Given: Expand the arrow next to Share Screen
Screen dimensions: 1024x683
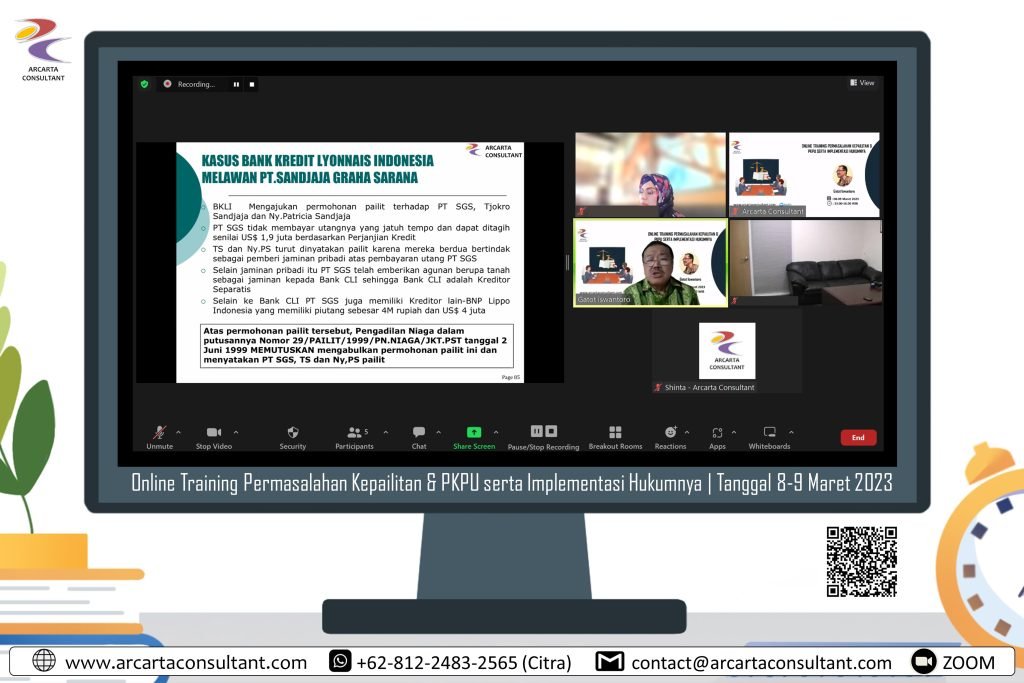Looking at the screenshot, I should click(496, 432).
